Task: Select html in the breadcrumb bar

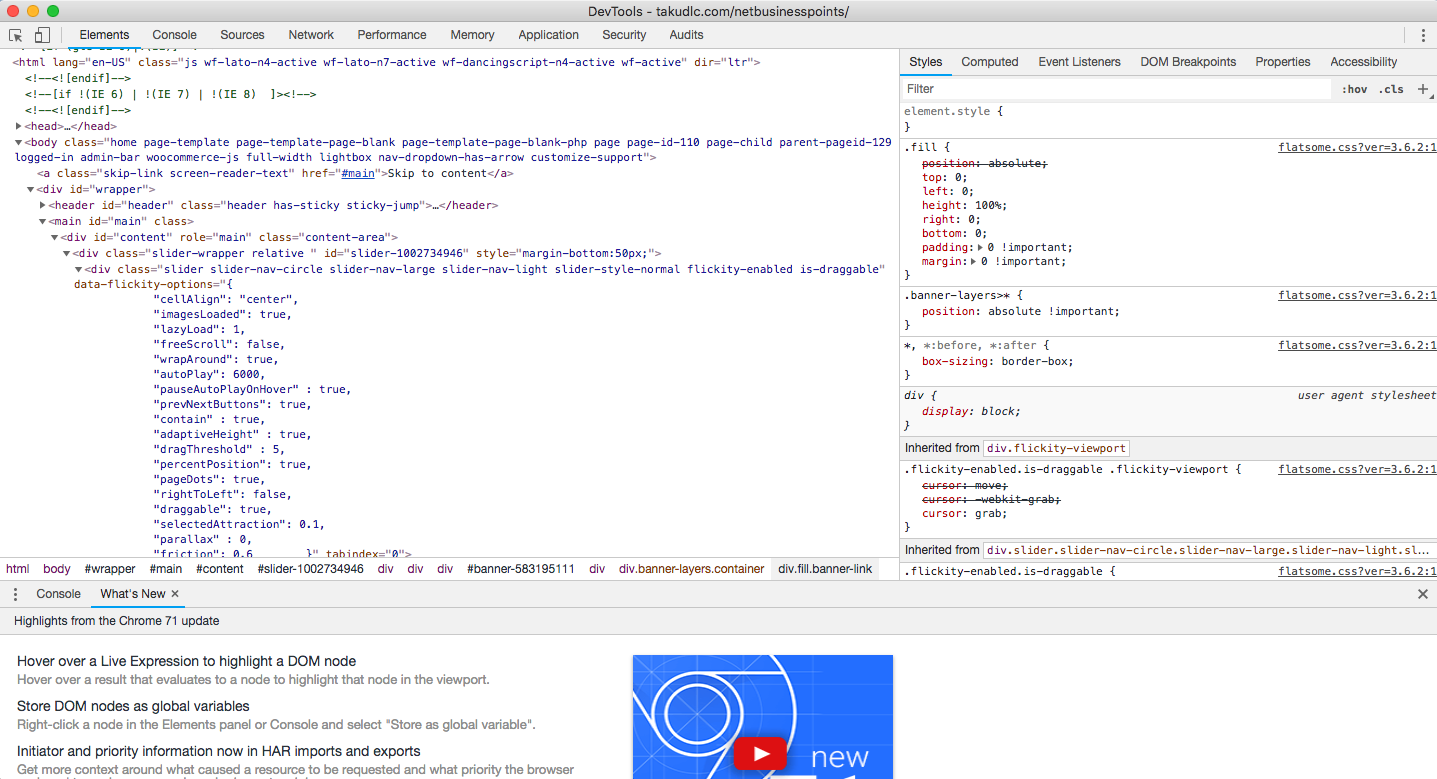Action: tap(17, 569)
